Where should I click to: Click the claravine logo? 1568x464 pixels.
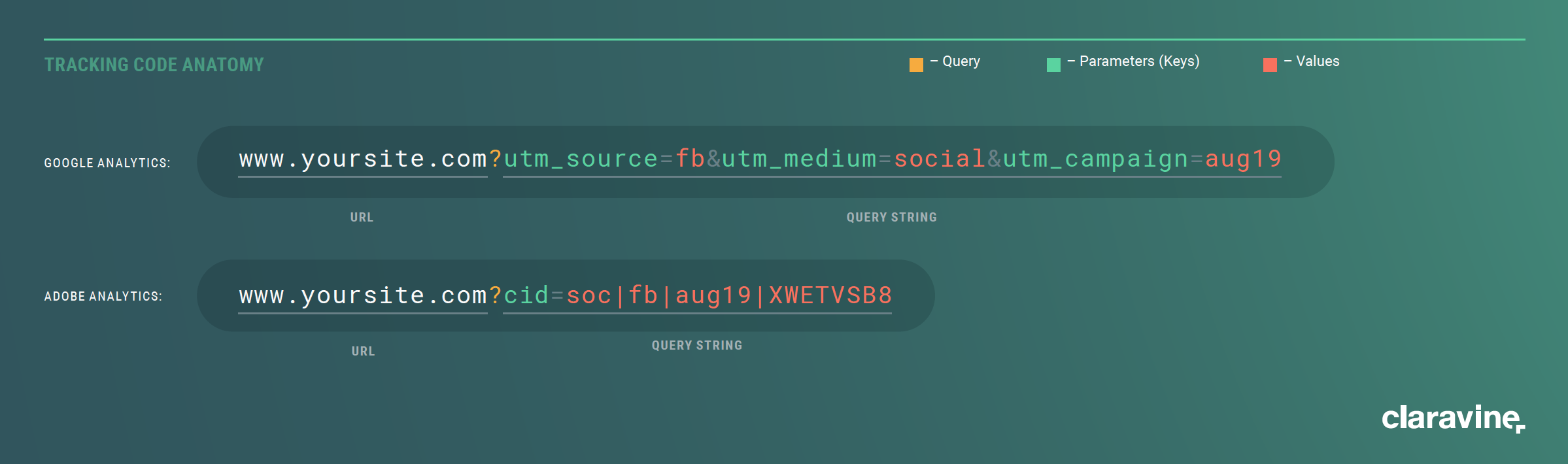[x=1453, y=418]
